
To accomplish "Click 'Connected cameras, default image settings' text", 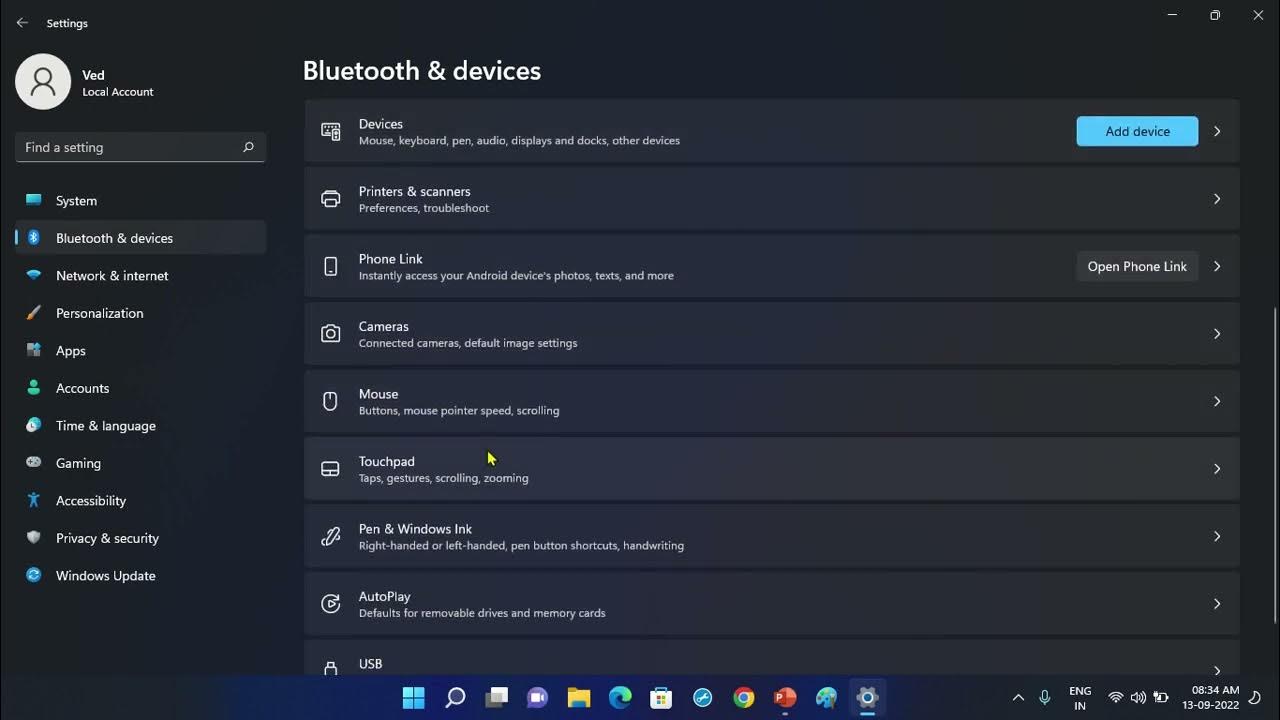I will pos(468,343).
